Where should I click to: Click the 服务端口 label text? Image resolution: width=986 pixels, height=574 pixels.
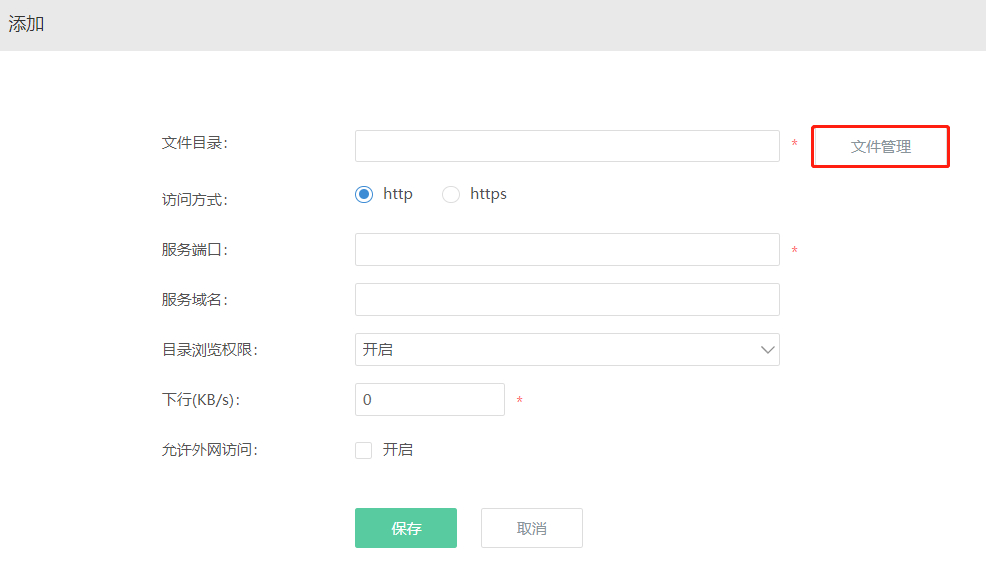pos(194,250)
